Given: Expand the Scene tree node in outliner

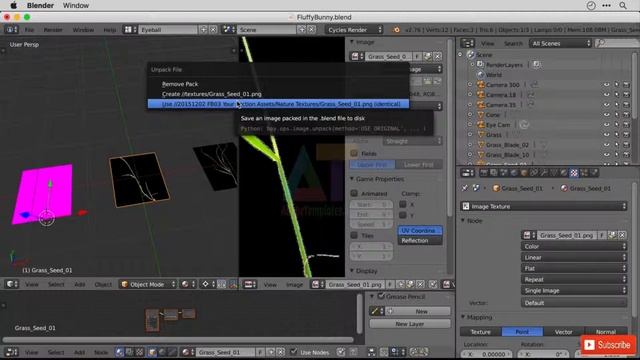Looking at the screenshot, I should tap(461, 54).
